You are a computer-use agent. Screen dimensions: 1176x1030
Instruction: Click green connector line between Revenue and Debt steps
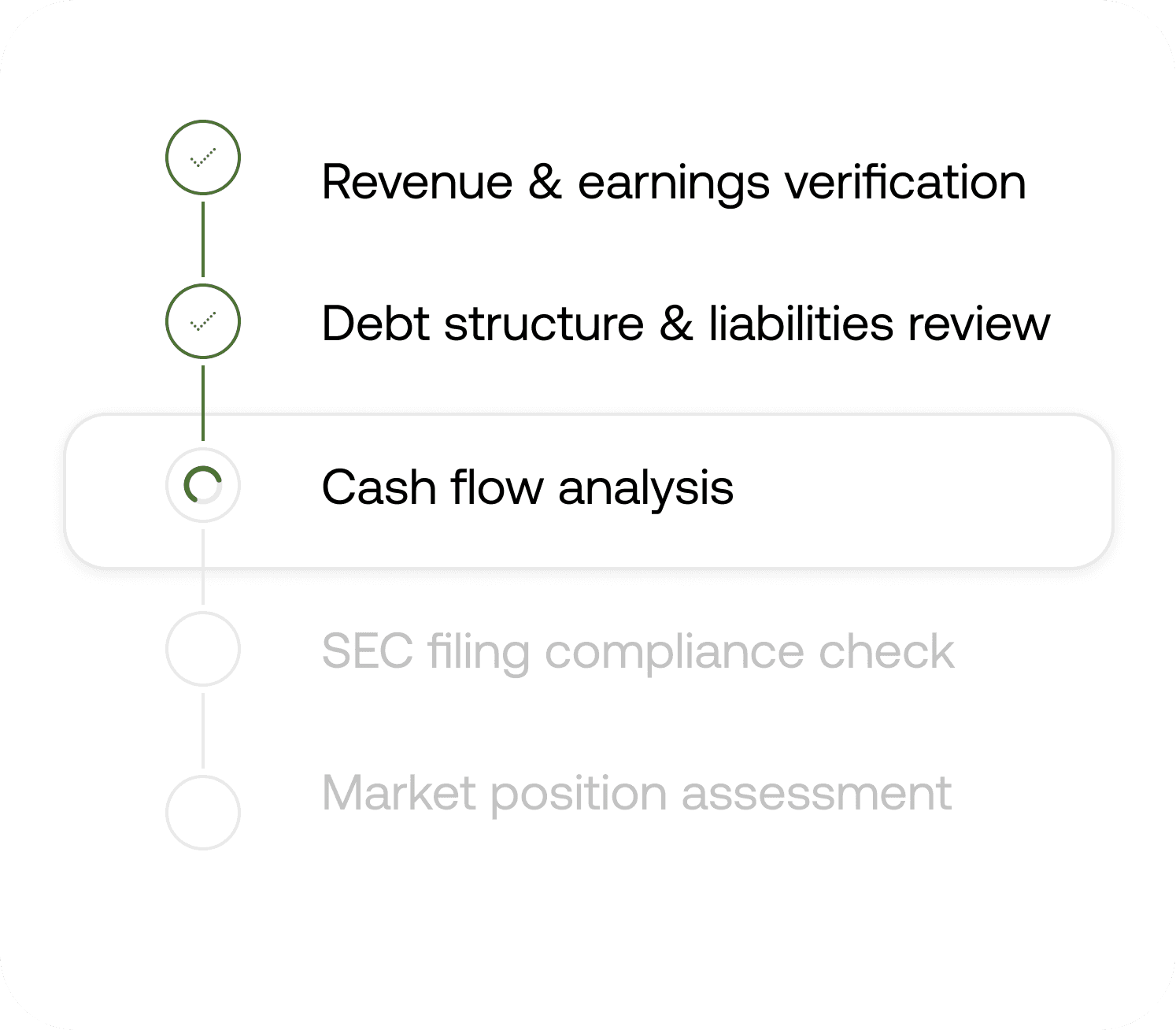point(203,239)
